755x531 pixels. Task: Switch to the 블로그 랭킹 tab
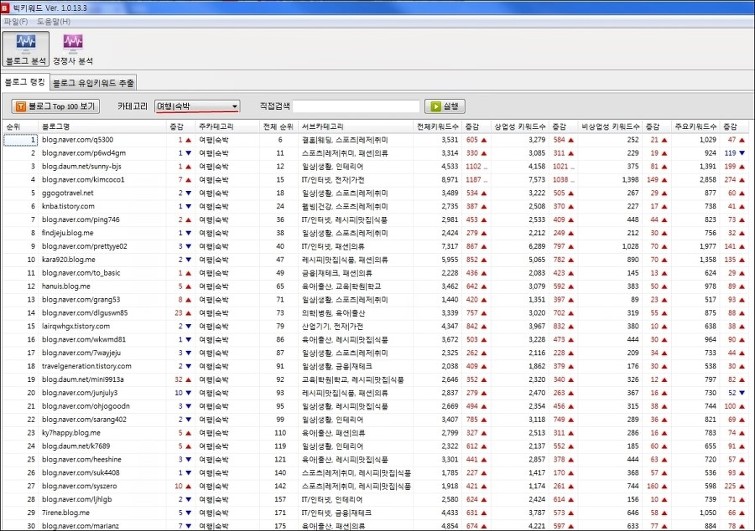25,82
